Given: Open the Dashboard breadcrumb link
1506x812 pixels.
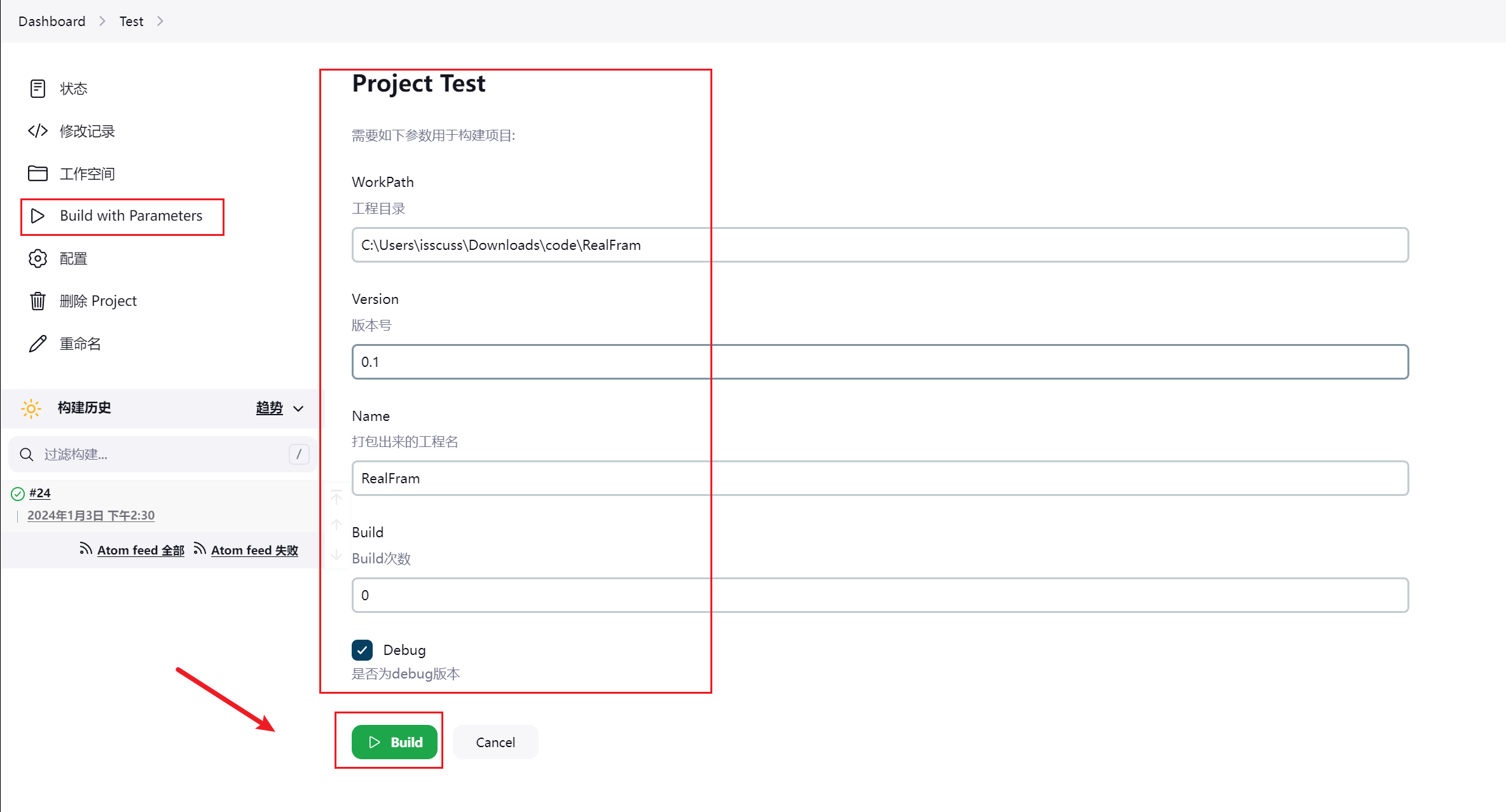Looking at the screenshot, I should [x=52, y=21].
